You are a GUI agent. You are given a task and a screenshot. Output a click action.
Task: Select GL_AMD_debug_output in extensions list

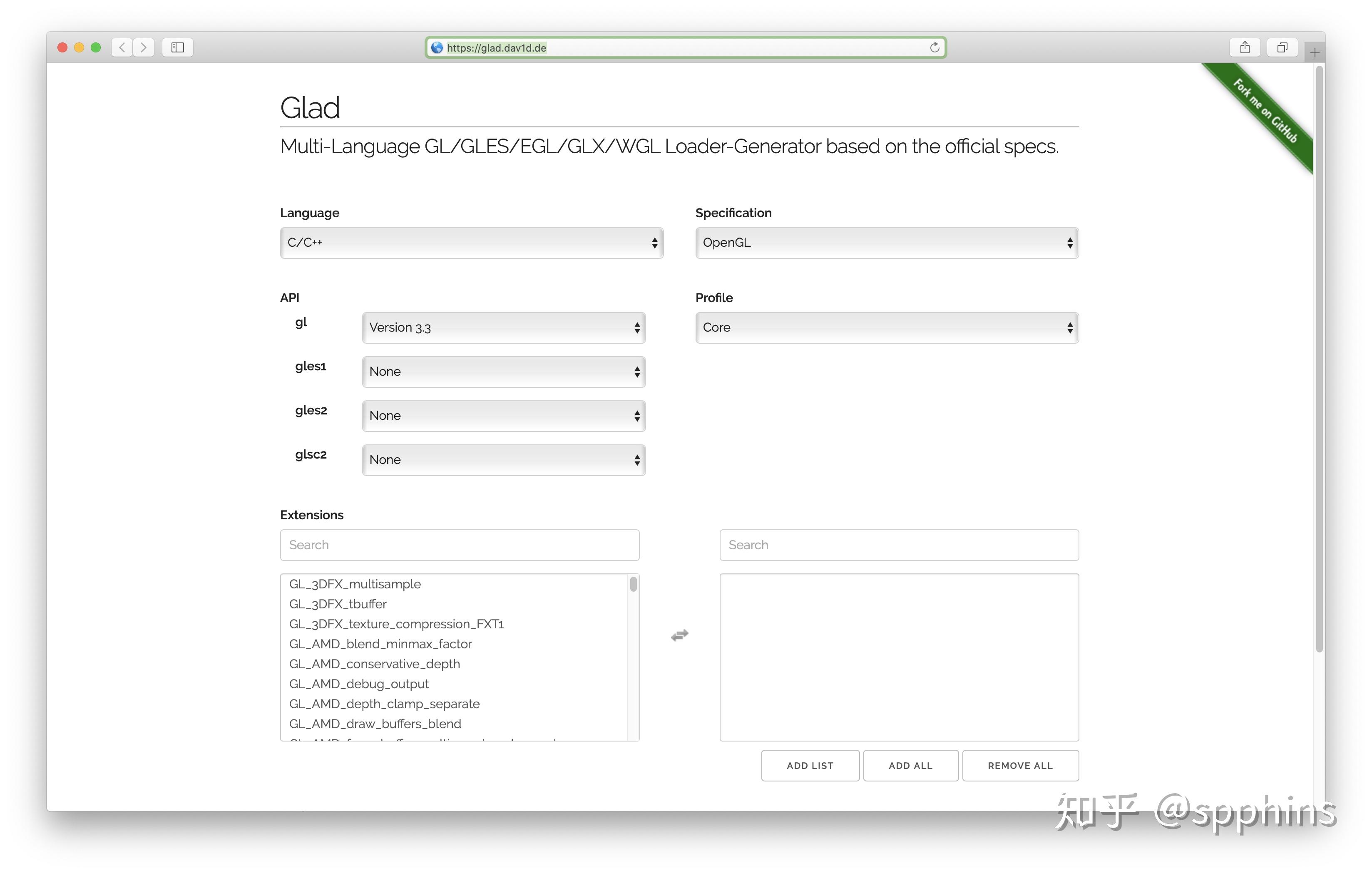coord(359,683)
